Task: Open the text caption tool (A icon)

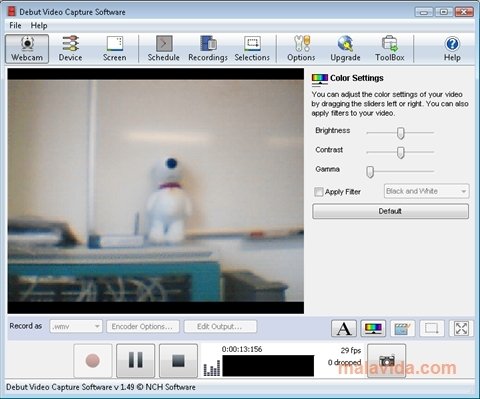Action: click(344, 328)
